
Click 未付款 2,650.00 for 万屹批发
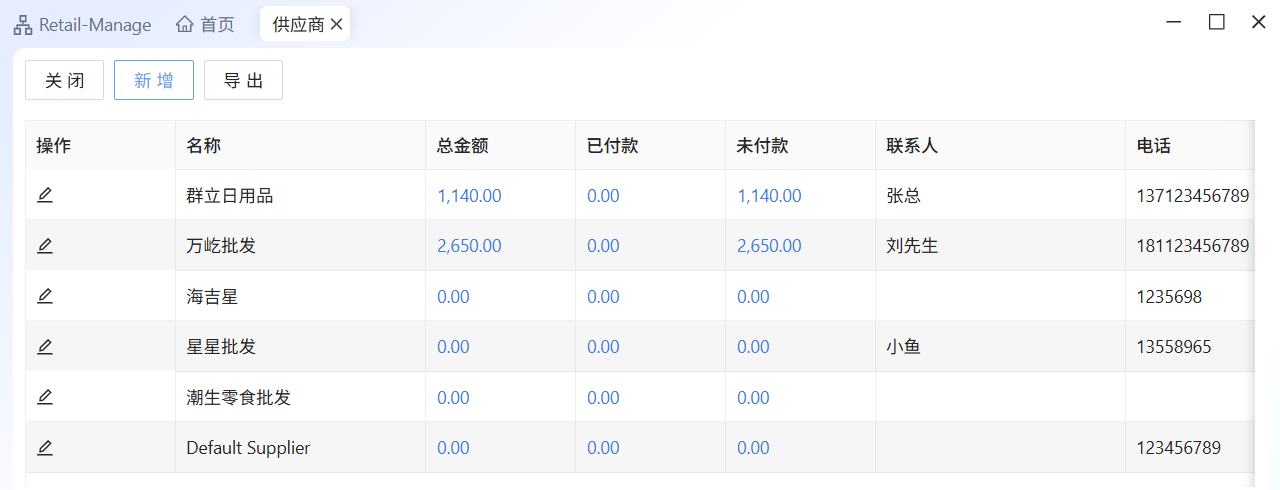click(769, 246)
